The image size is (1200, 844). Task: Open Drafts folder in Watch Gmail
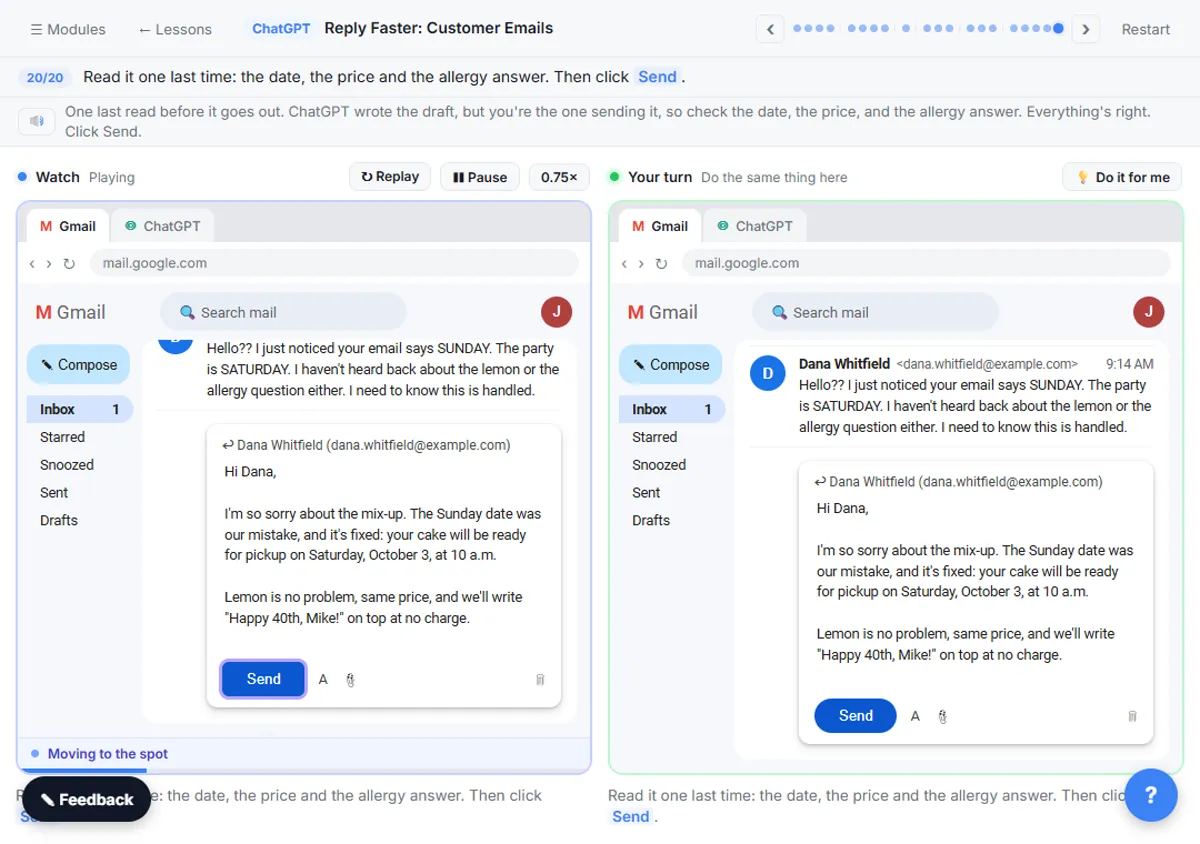coord(59,520)
